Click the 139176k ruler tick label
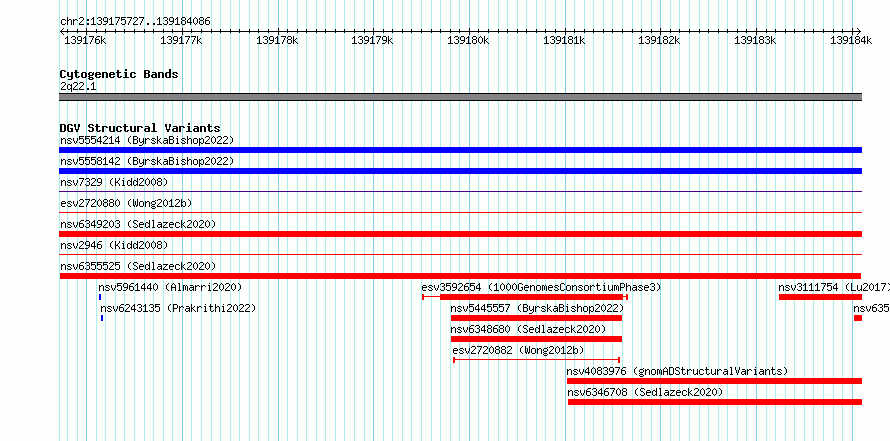890x441 pixels. [x=85, y=40]
